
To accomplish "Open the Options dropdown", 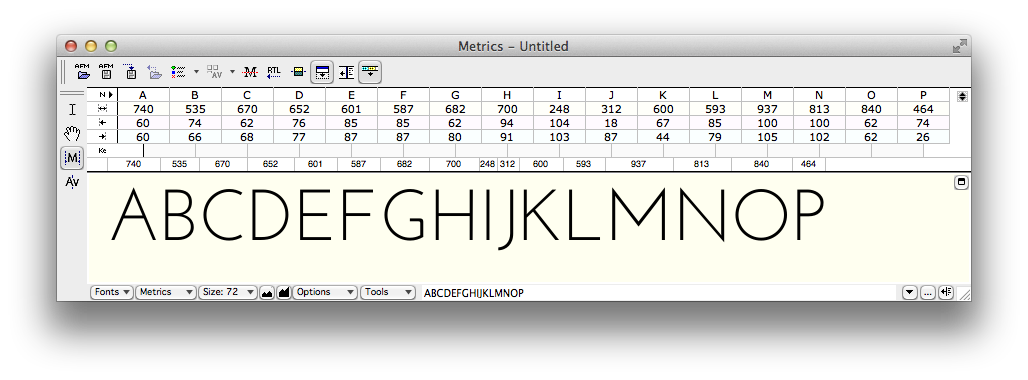I will [x=325, y=292].
